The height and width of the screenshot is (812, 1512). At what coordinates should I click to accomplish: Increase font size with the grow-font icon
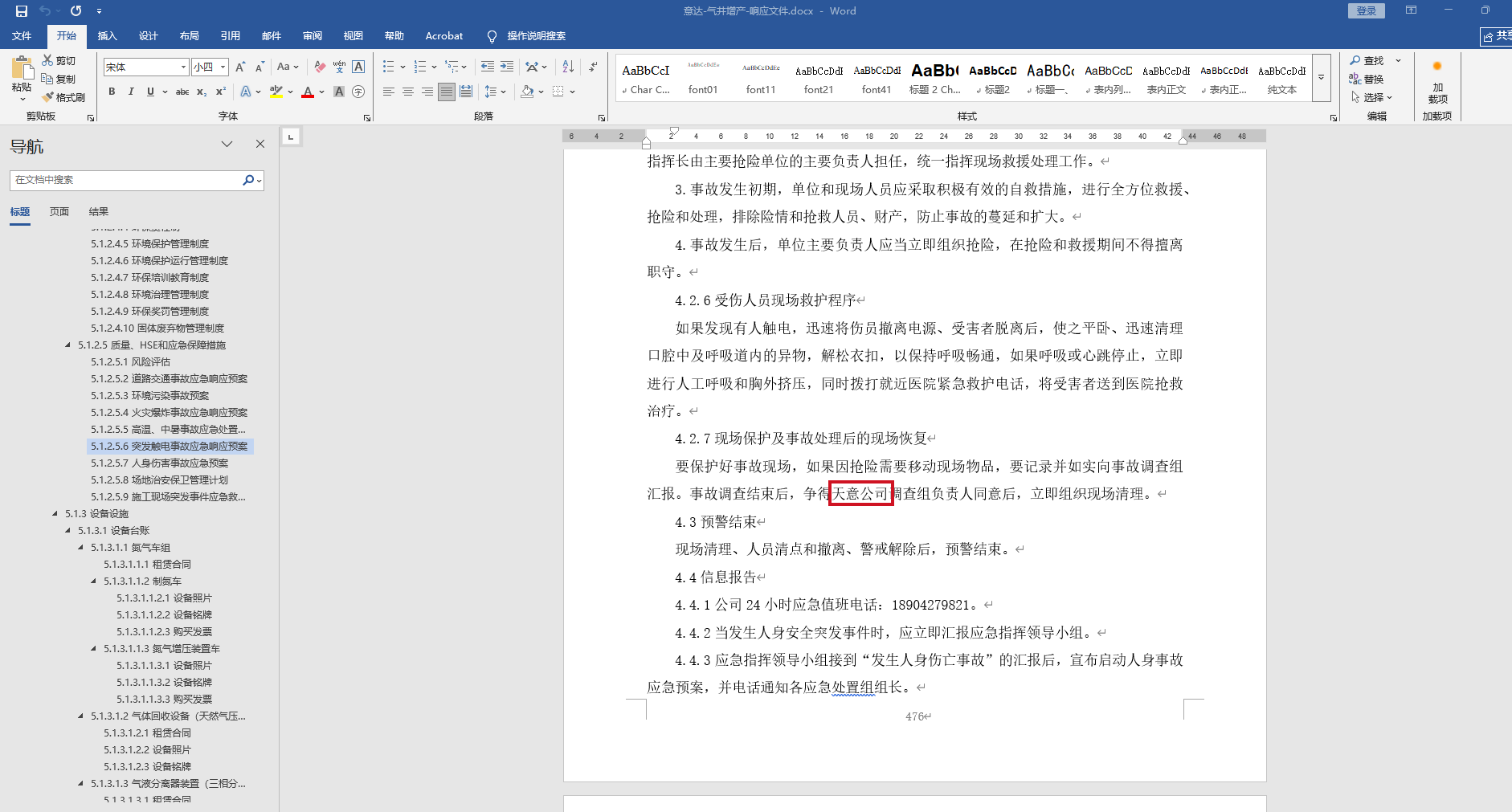click(x=240, y=67)
